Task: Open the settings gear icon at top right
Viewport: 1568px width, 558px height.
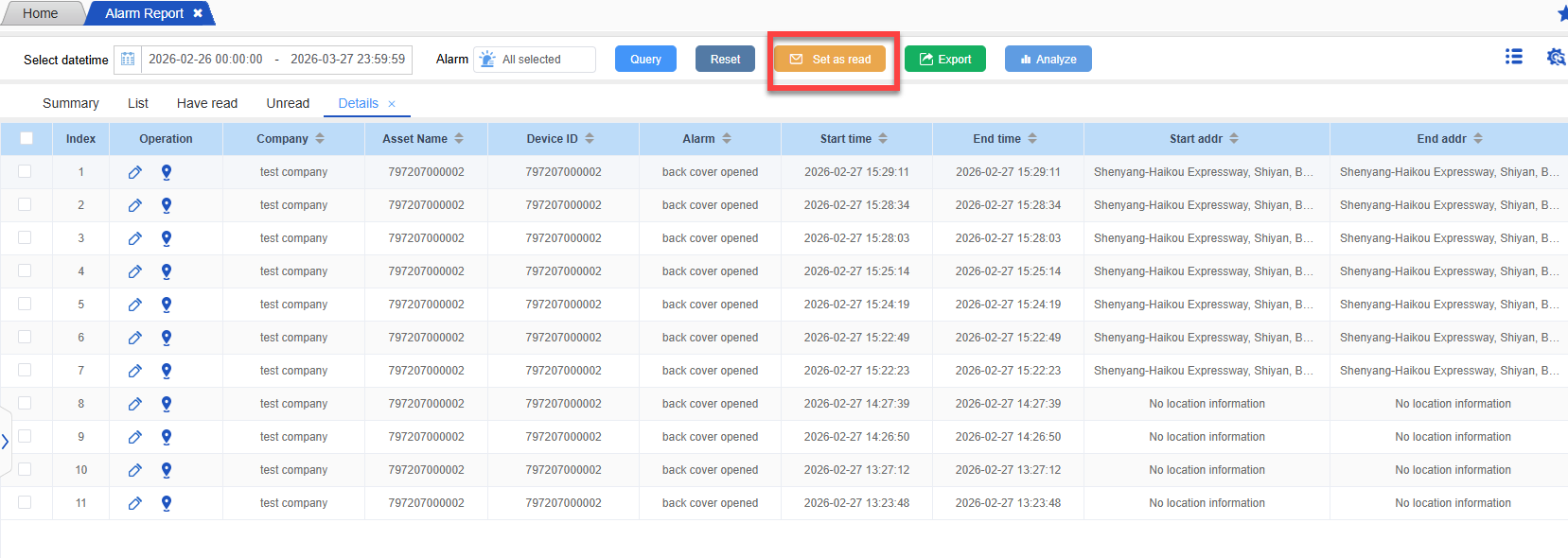Action: click(x=1555, y=57)
